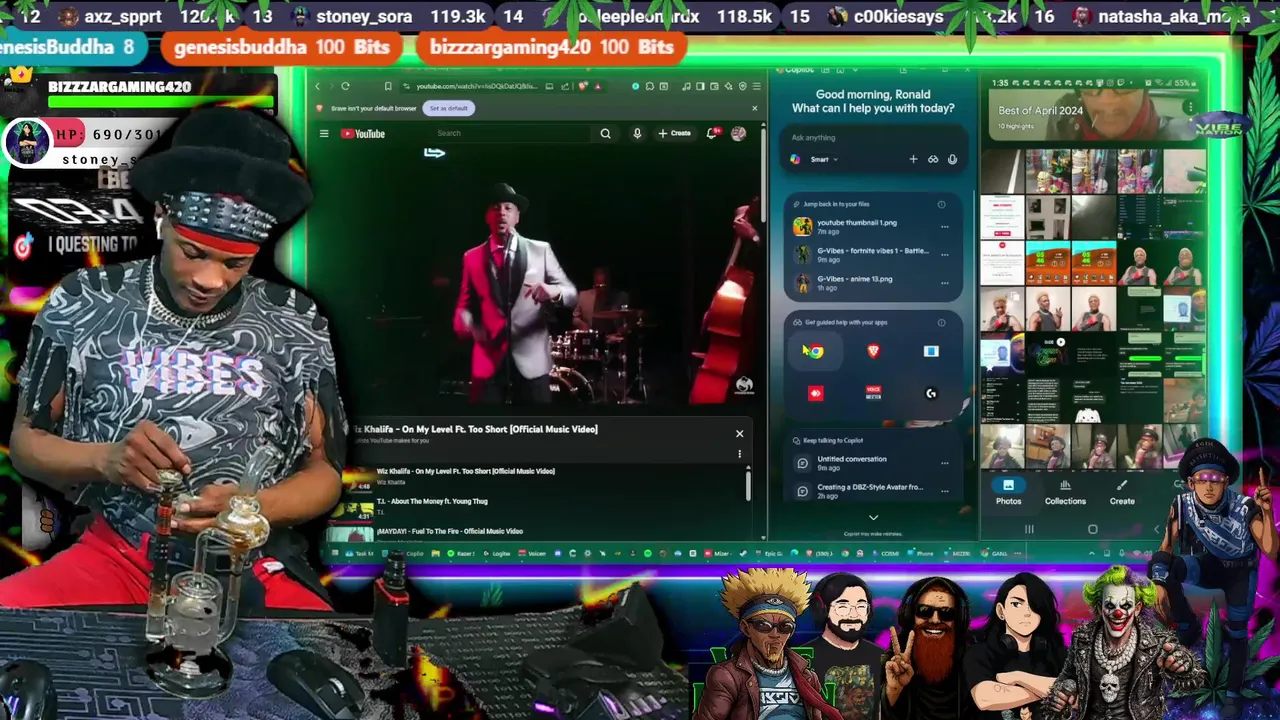The height and width of the screenshot is (720, 1280).
Task: Expand Copilot panel with bottom chevron
Action: pyautogui.click(x=873, y=517)
